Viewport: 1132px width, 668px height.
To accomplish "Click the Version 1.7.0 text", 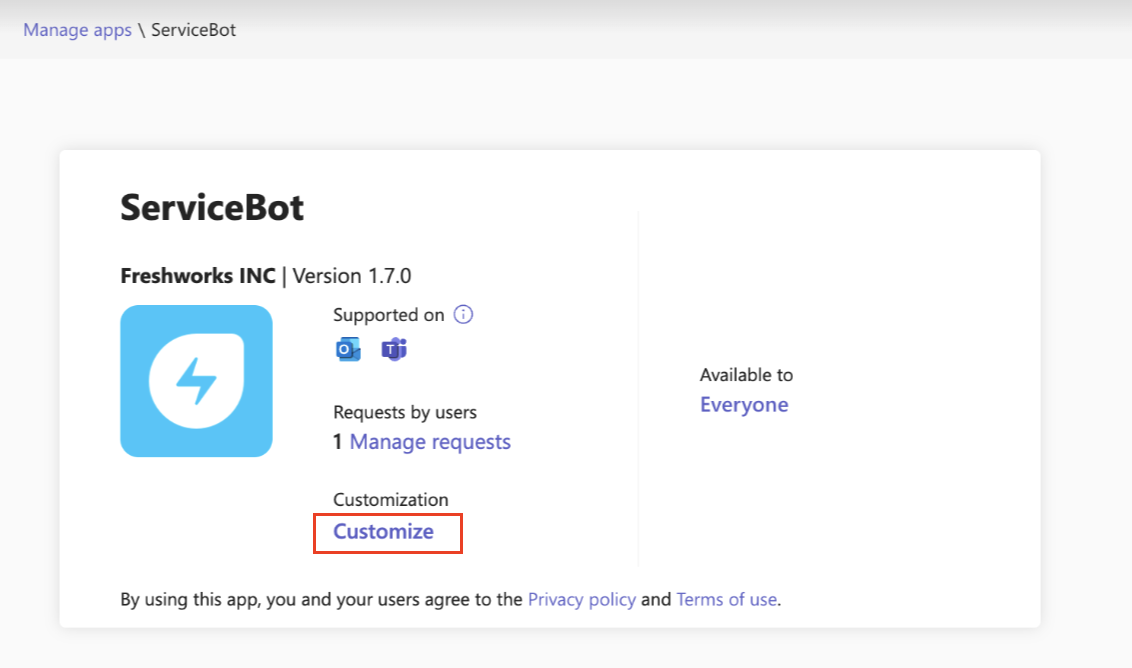I will tap(352, 276).
